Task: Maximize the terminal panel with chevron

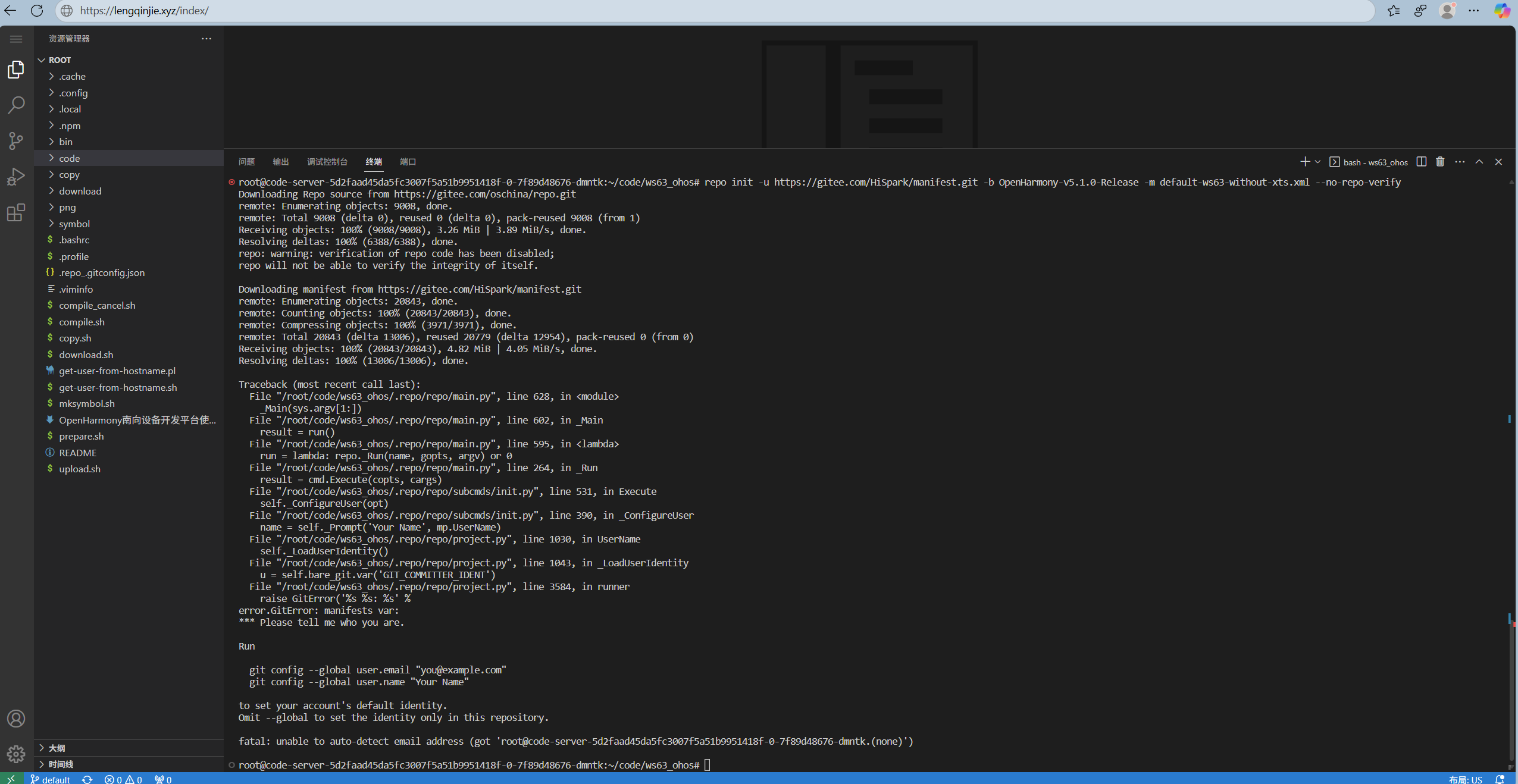Action: [1479, 161]
